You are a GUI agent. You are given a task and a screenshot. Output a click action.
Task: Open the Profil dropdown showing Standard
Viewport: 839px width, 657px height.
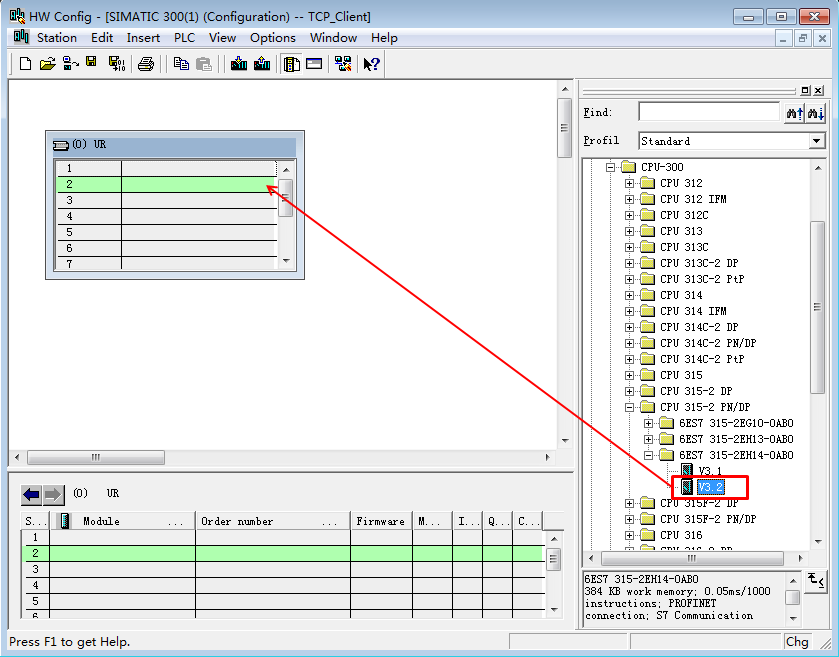817,141
